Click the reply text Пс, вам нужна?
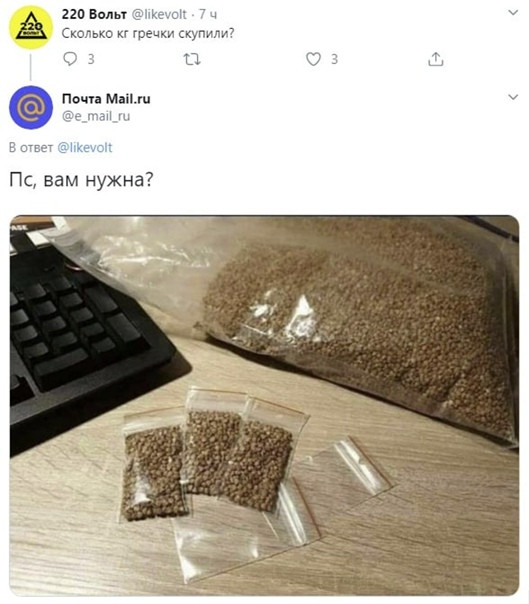 click(81, 180)
